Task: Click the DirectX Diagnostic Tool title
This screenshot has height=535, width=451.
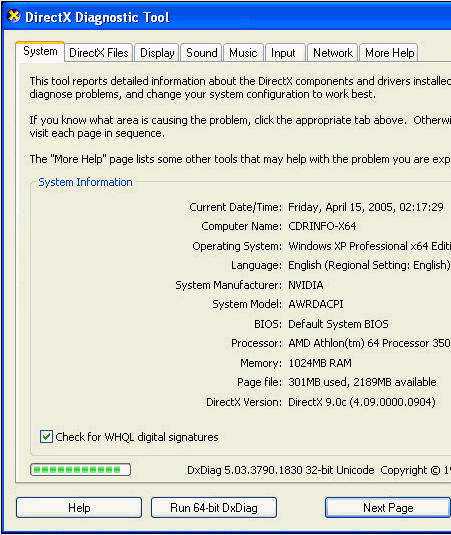Action: click(x=97, y=17)
